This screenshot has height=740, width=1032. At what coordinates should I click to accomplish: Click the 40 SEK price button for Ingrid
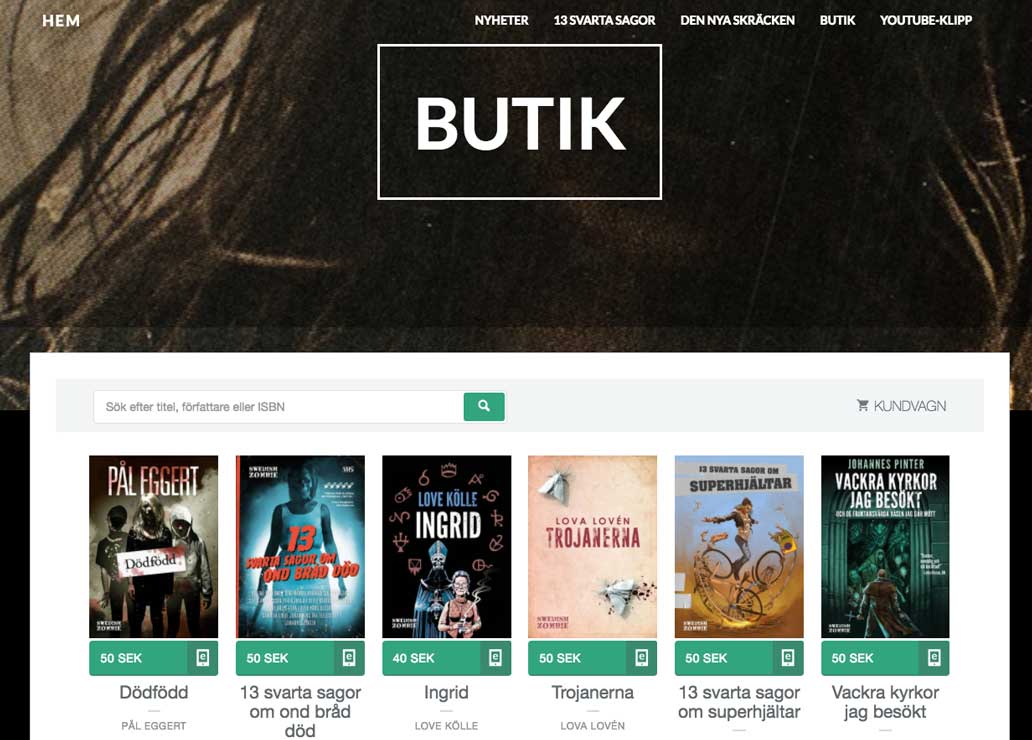click(431, 658)
